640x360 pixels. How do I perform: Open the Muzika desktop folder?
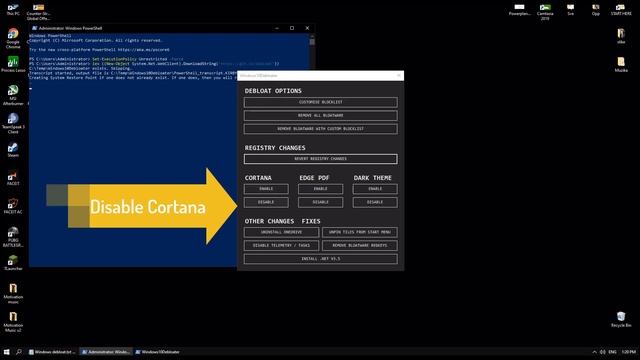(621, 64)
